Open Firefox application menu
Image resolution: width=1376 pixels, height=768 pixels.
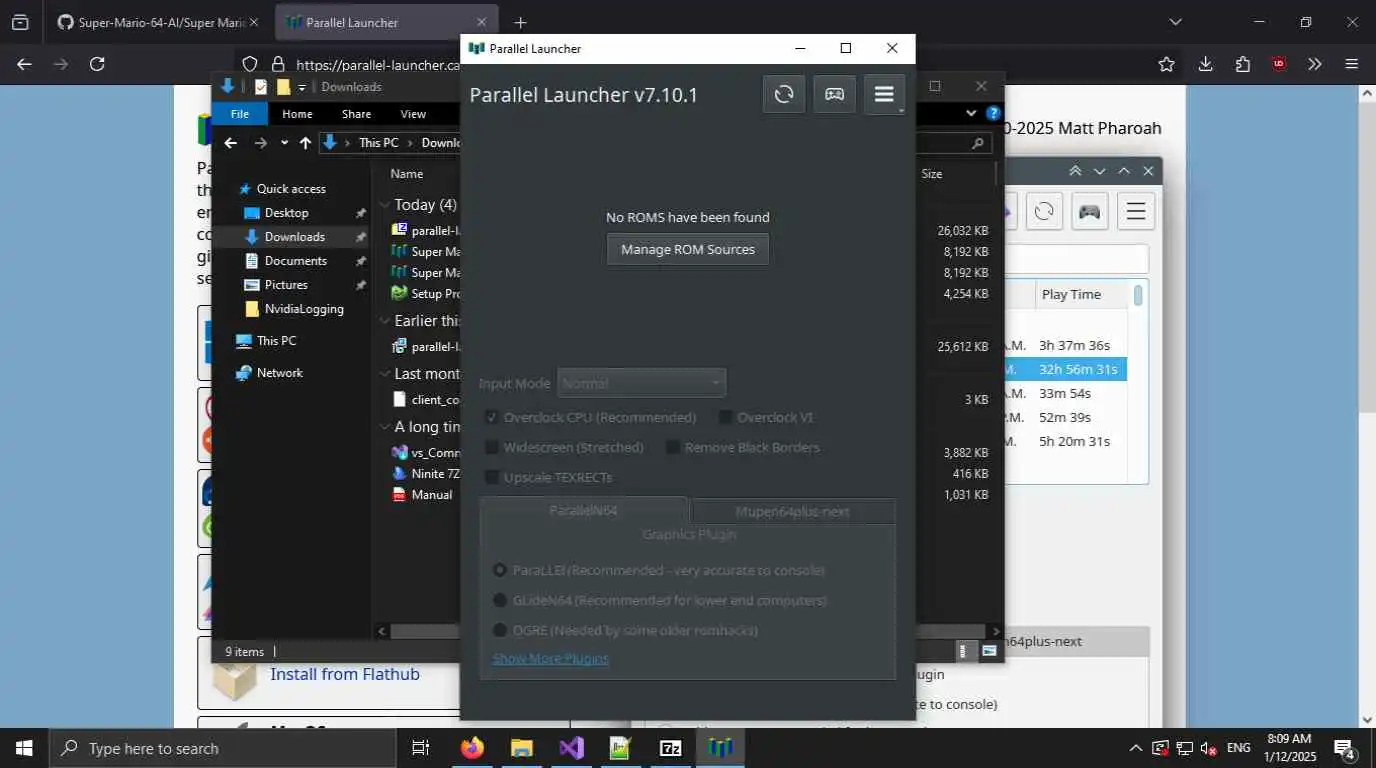[1351, 64]
